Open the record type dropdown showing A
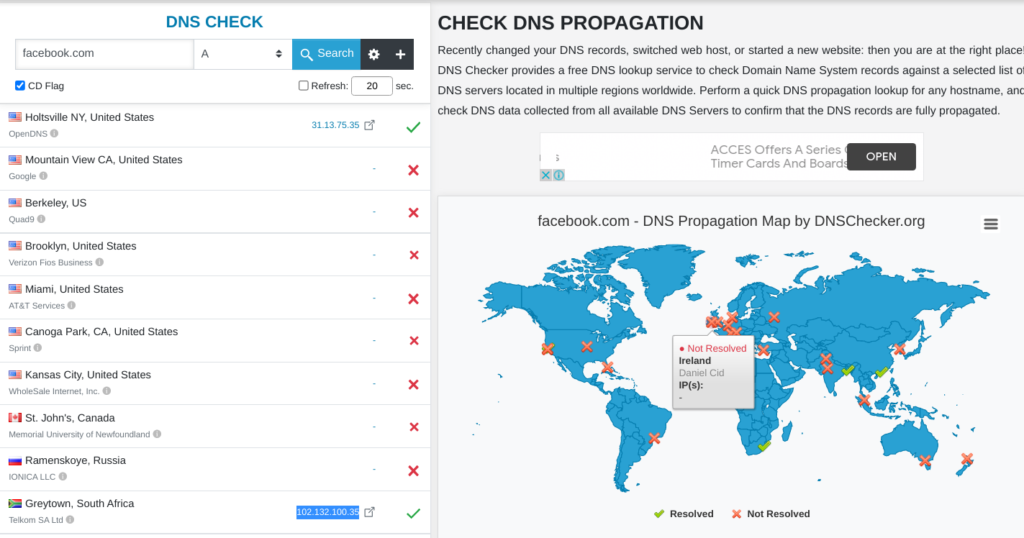 (x=242, y=54)
